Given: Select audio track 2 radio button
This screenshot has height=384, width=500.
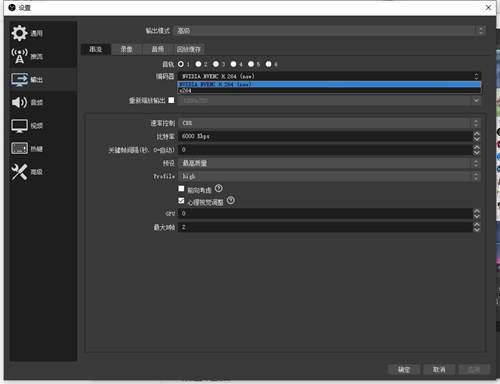Looking at the screenshot, I should point(198,64).
